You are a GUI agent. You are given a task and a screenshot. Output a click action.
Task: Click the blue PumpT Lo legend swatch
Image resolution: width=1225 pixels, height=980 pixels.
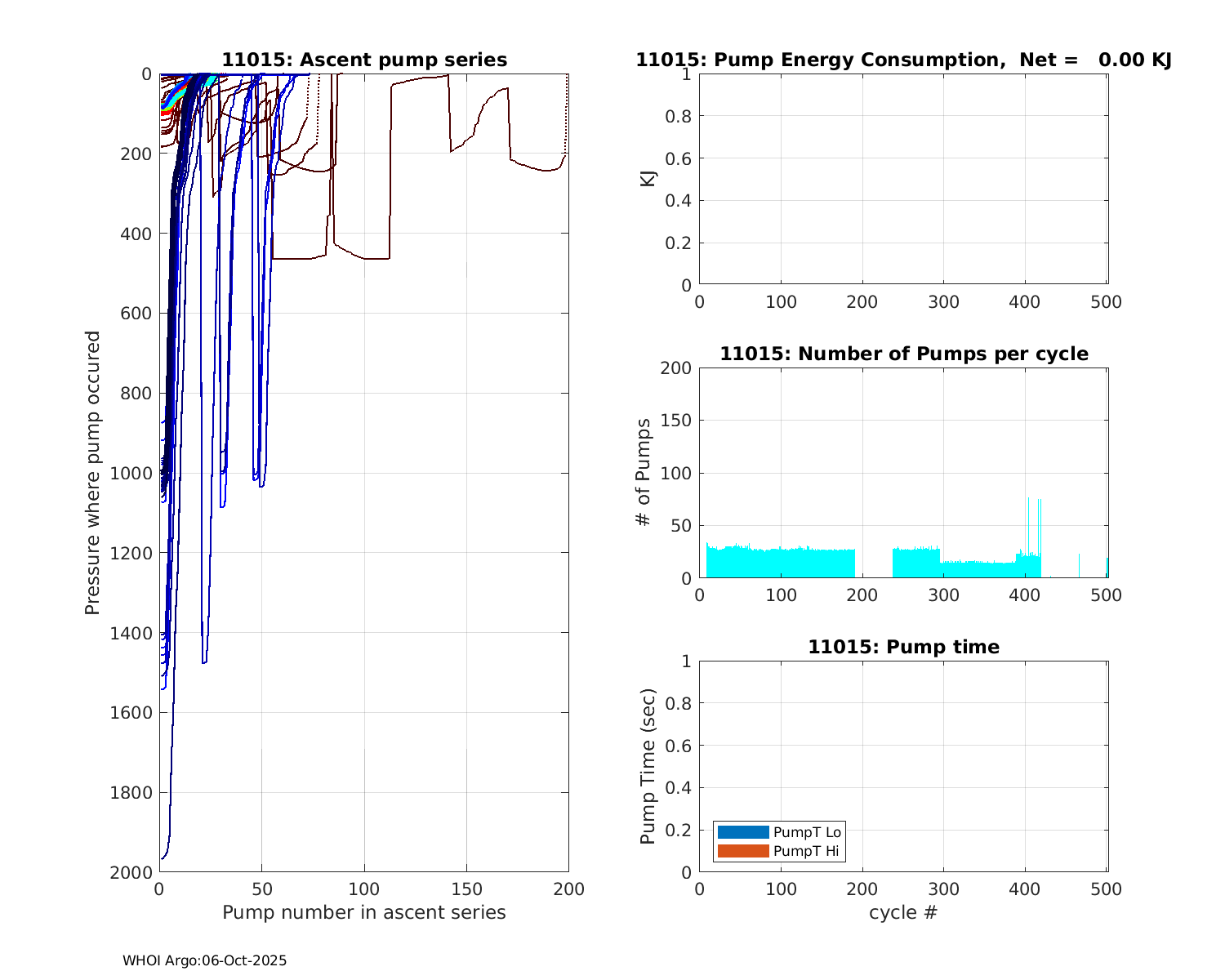point(743,832)
